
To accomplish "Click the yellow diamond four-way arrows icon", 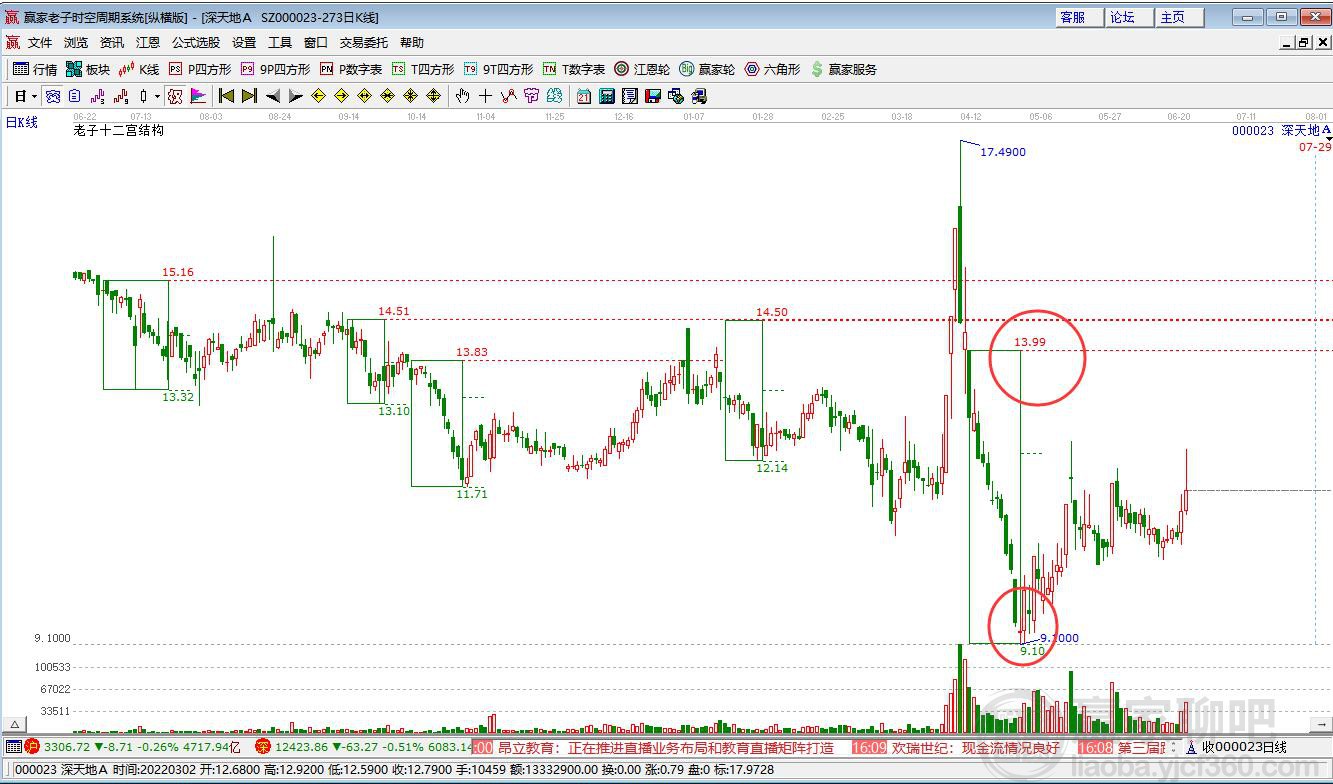I will [433, 96].
